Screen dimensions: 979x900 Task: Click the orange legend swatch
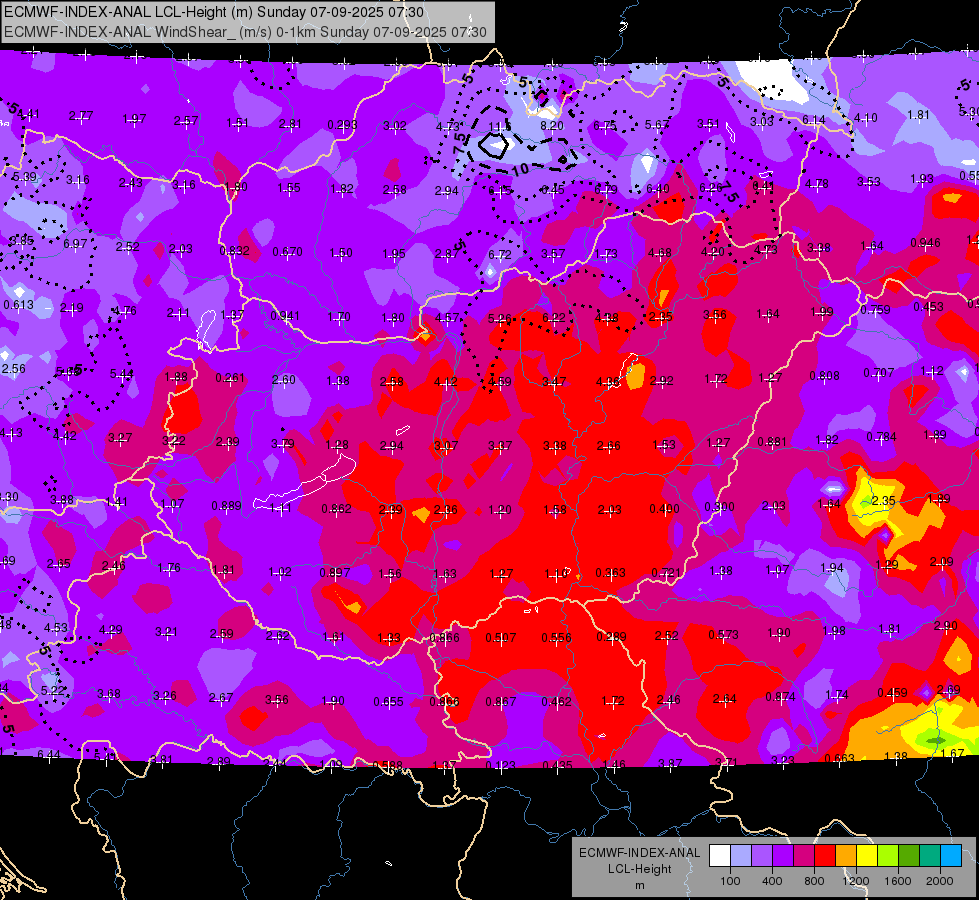[846, 856]
